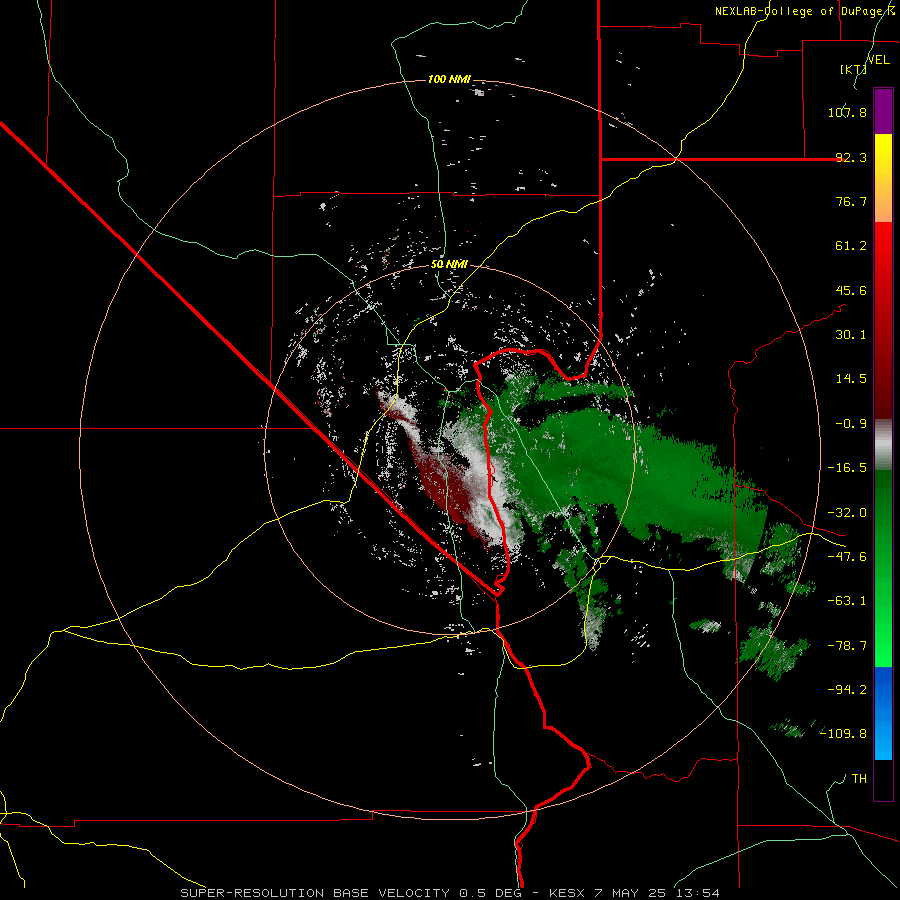Viewport: 900px width, 900px height.
Task: Click the 92.3 legend value
Action: point(851,157)
